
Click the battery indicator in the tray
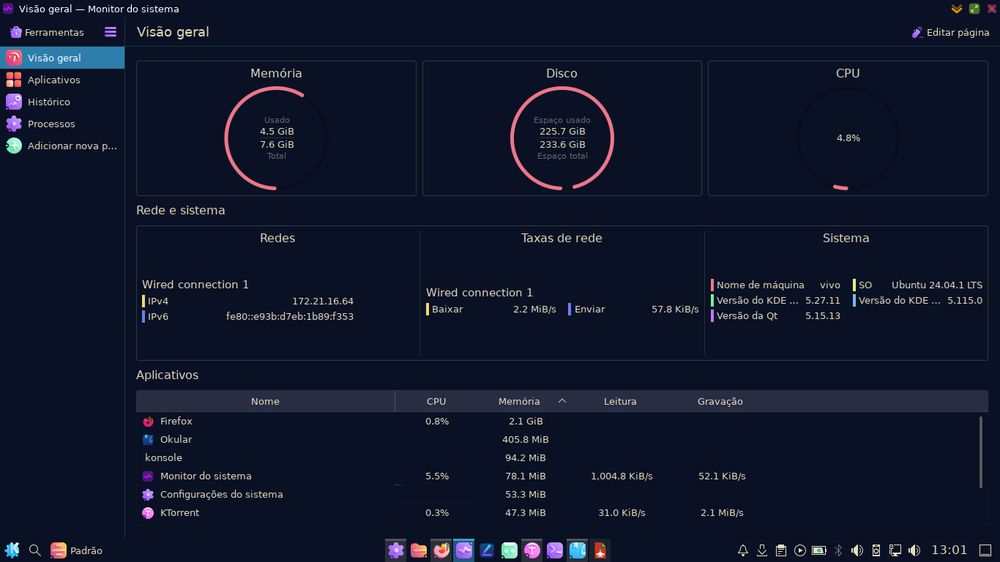(x=819, y=550)
